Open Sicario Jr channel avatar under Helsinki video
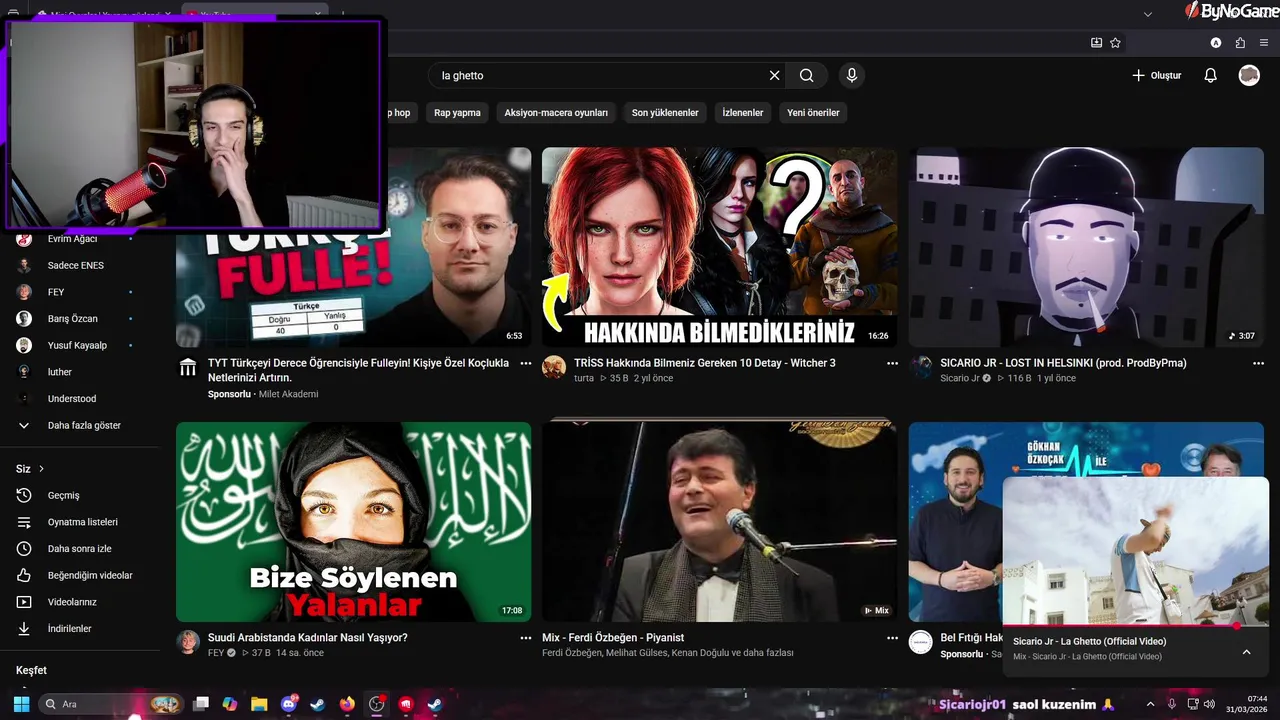Image resolution: width=1280 pixels, height=720 pixels. pyautogui.click(x=921, y=367)
